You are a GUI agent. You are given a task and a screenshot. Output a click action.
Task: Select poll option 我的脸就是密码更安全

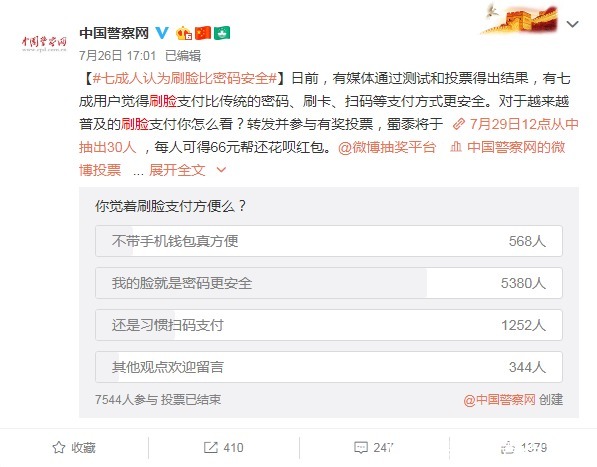329,283
